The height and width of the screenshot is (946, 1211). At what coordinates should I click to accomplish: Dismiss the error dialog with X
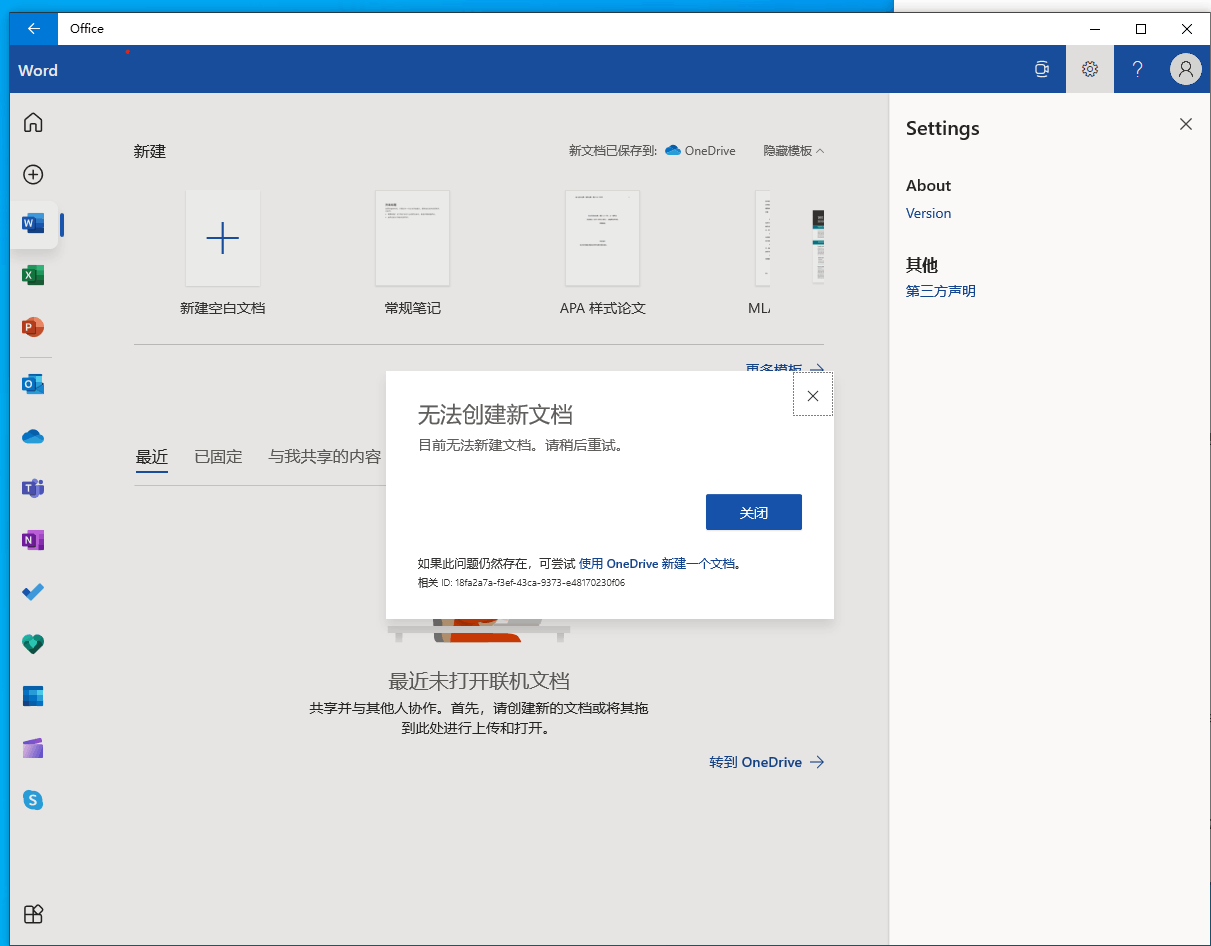coord(813,396)
